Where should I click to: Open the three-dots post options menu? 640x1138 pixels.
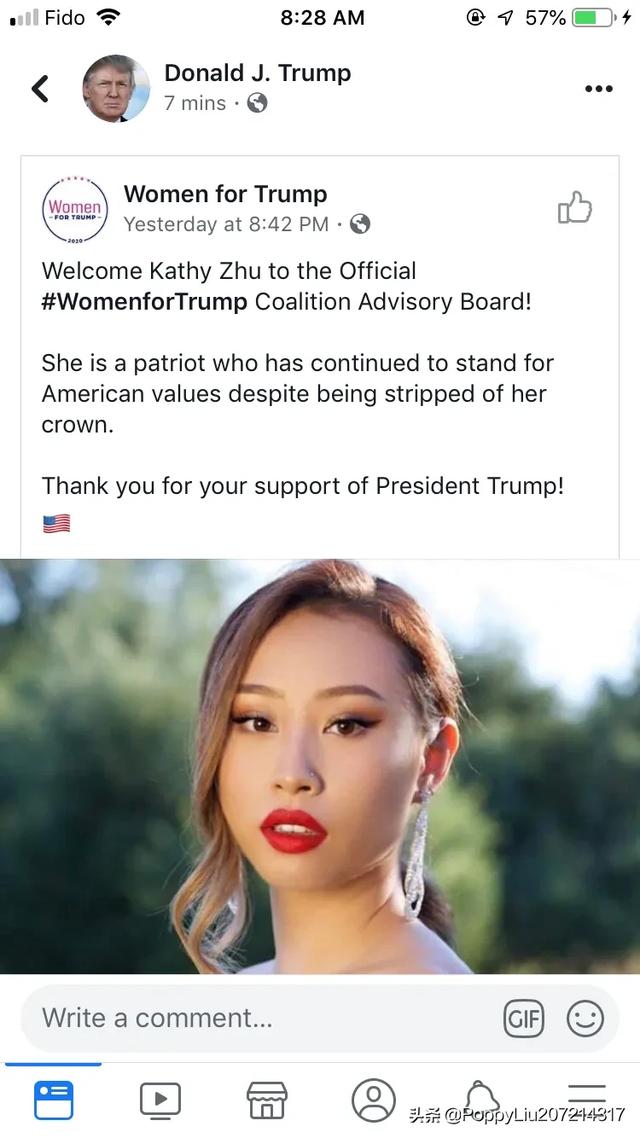[x=599, y=89]
